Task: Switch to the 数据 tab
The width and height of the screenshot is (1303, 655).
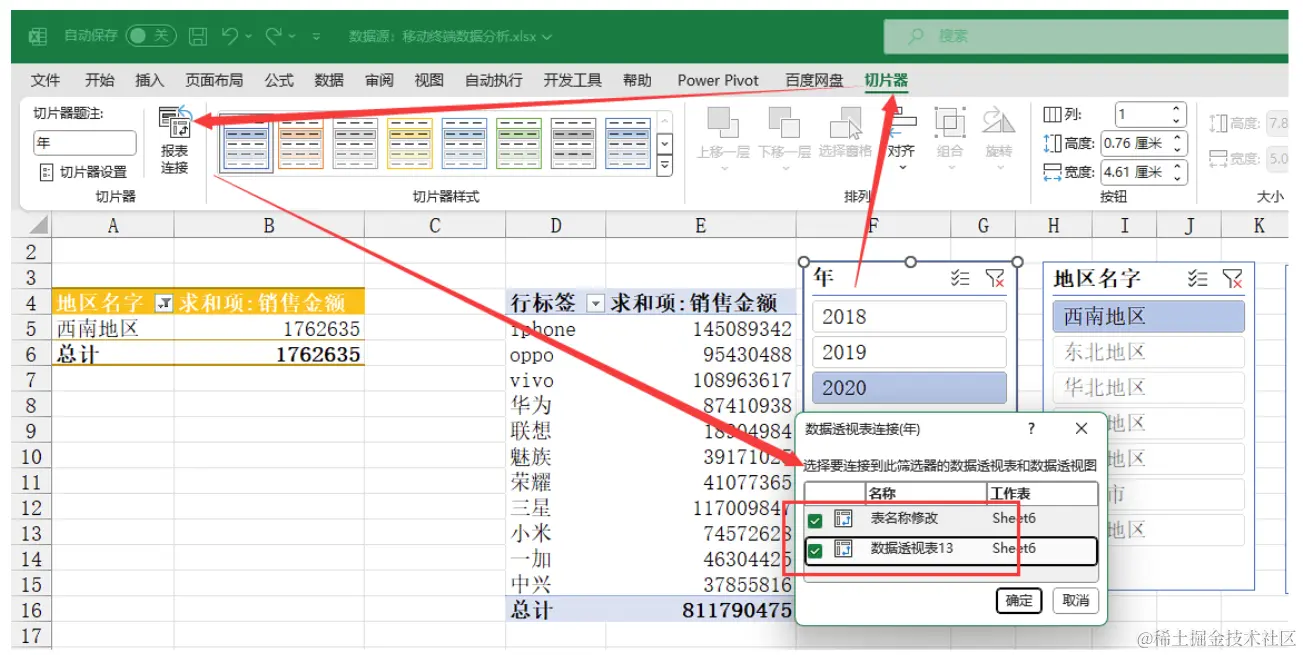Action: (x=329, y=80)
